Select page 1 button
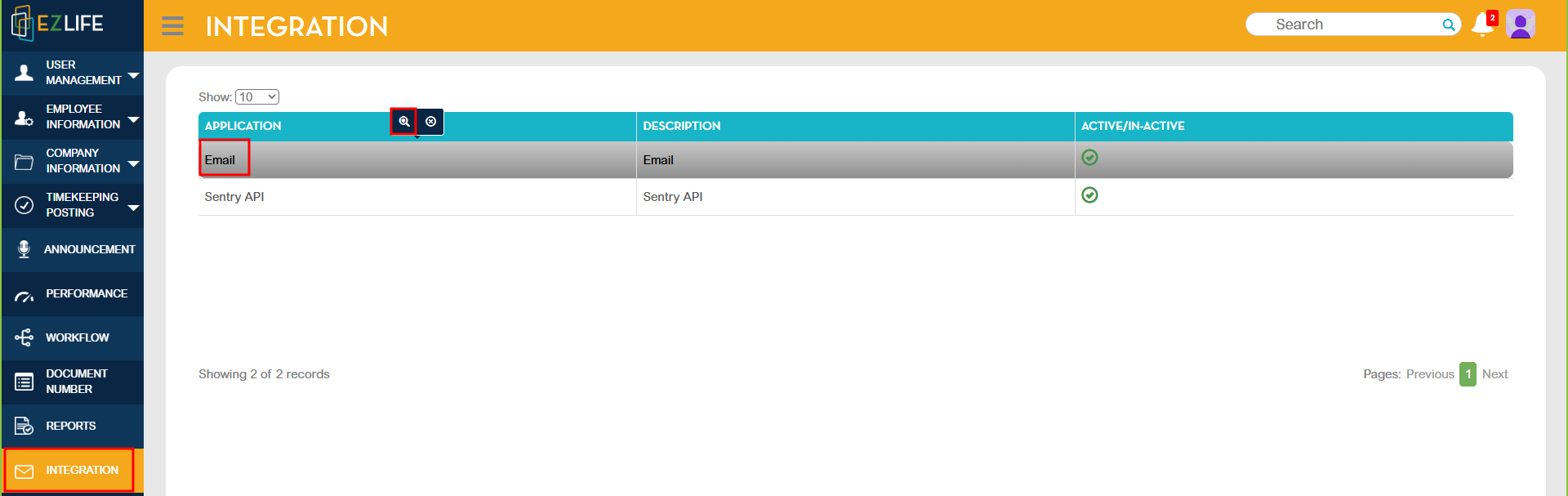Image resolution: width=1568 pixels, height=496 pixels. (1468, 373)
